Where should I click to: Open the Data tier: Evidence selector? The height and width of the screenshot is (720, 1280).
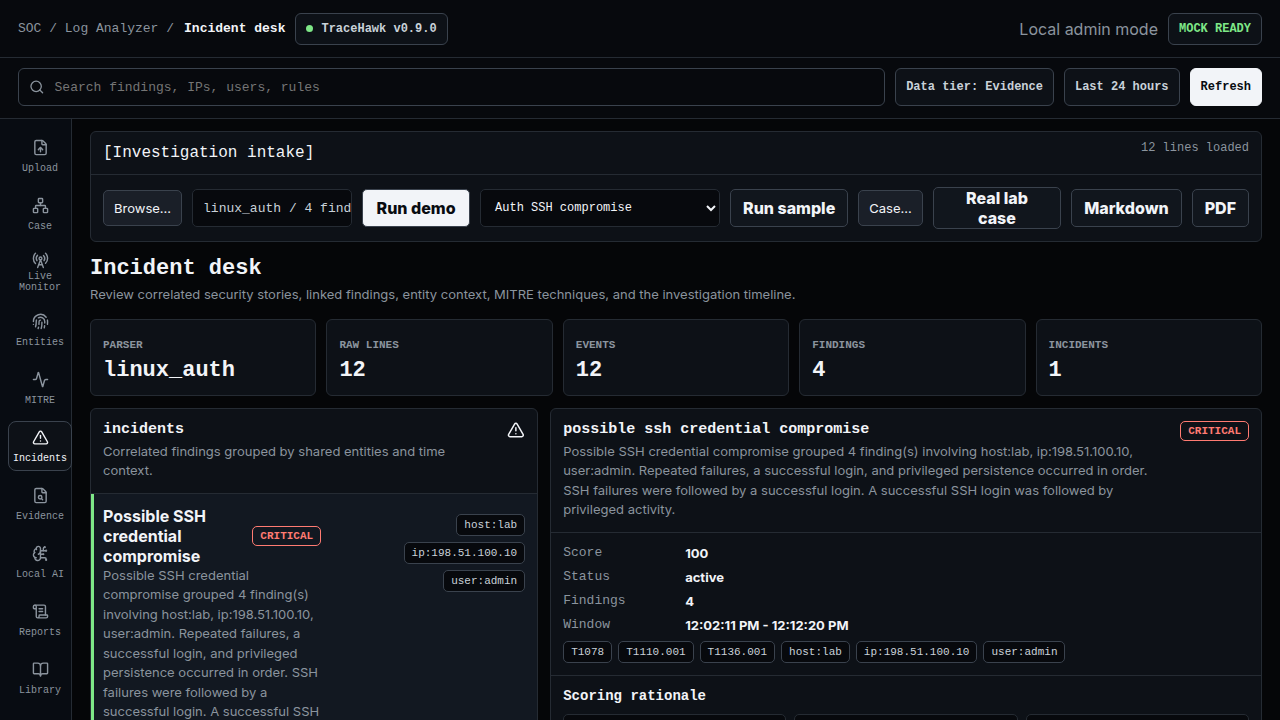coord(974,87)
